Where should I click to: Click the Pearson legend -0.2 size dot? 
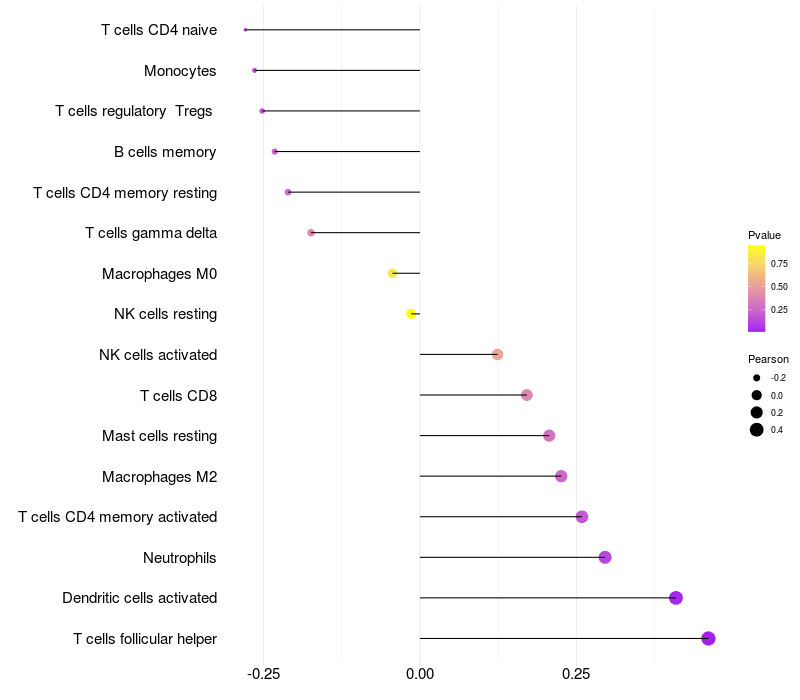[757, 378]
